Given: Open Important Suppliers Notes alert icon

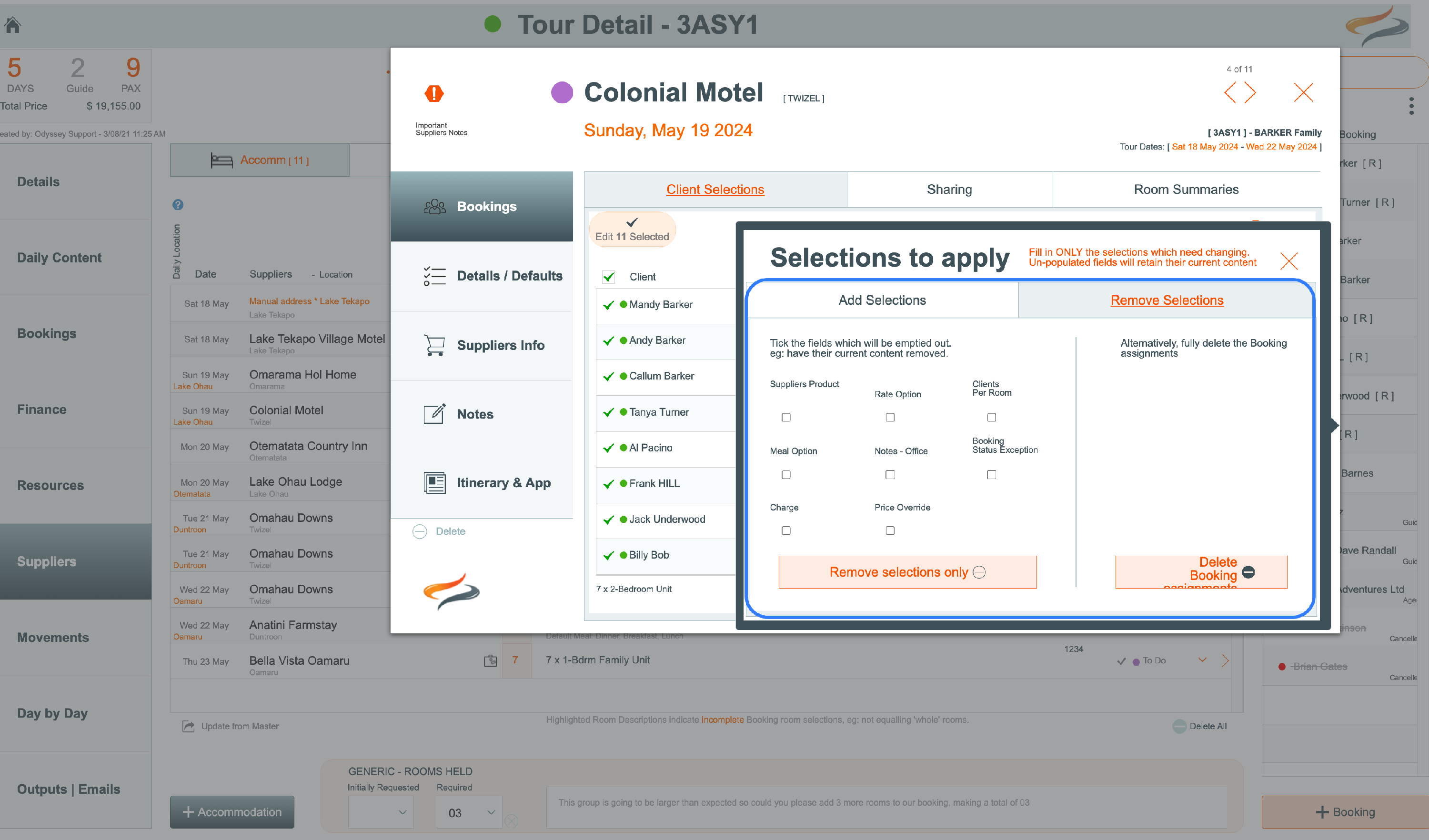Looking at the screenshot, I should (x=434, y=93).
